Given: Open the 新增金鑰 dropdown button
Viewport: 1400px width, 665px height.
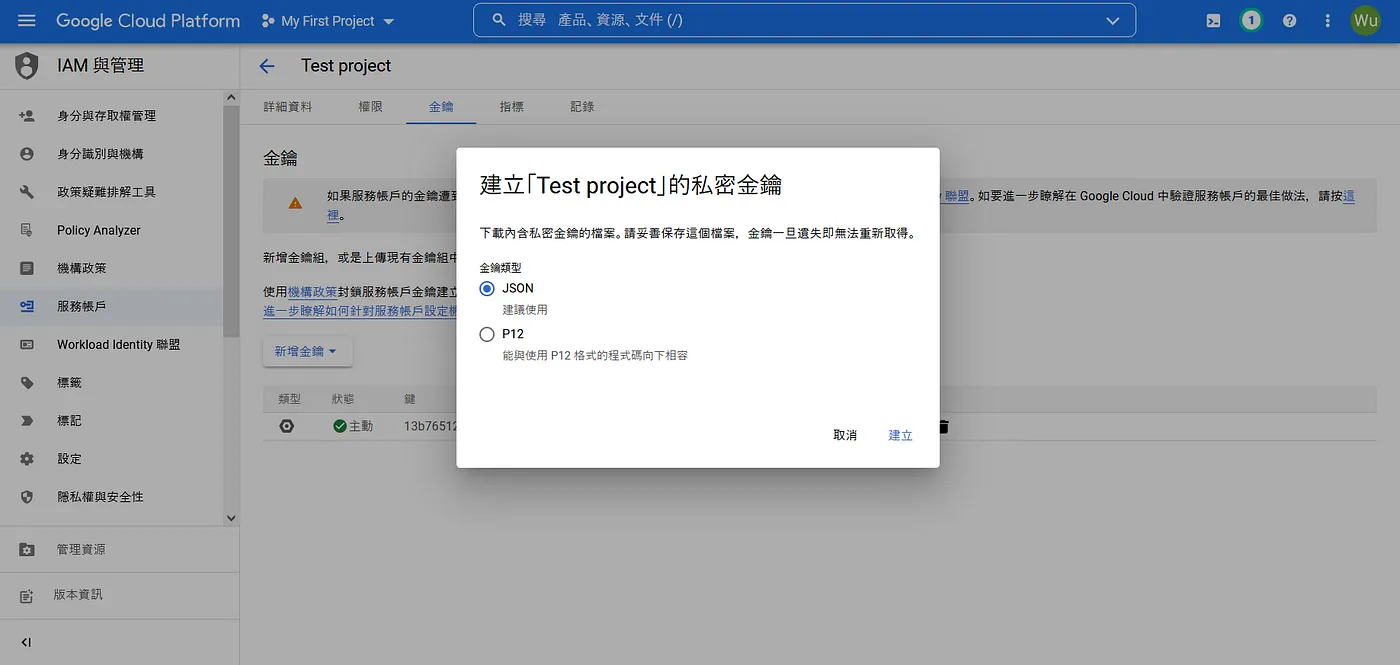Looking at the screenshot, I should (307, 351).
